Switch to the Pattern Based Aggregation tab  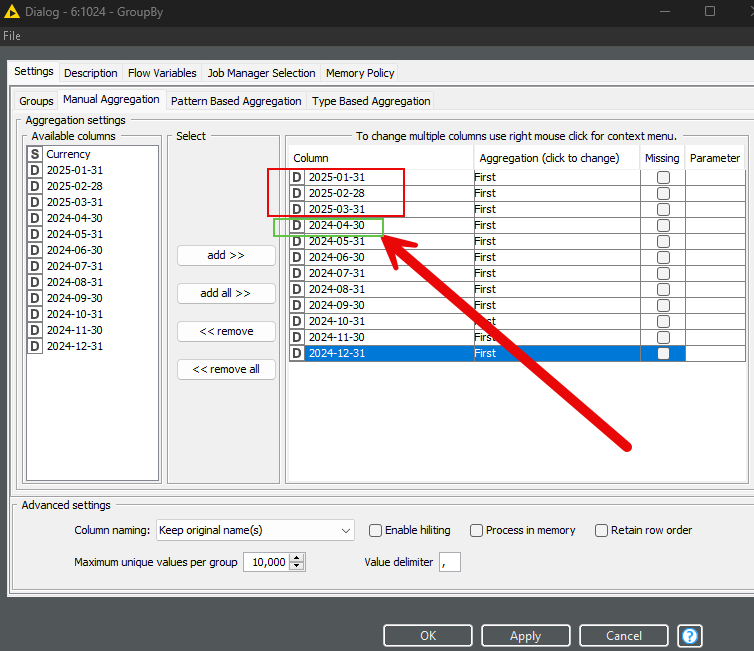[x=236, y=101]
